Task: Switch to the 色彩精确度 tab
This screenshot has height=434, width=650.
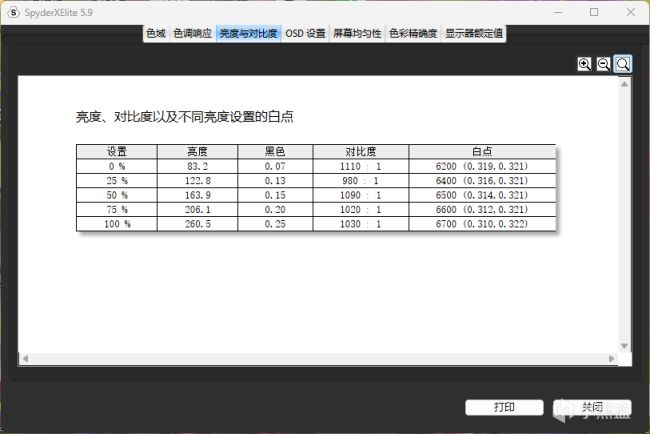Action: point(413,33)
